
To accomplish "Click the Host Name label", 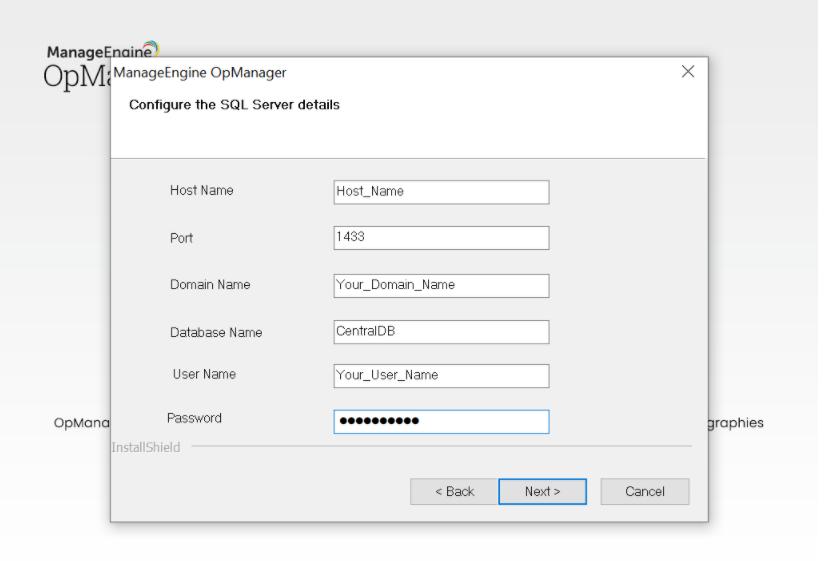I will 201,191.
